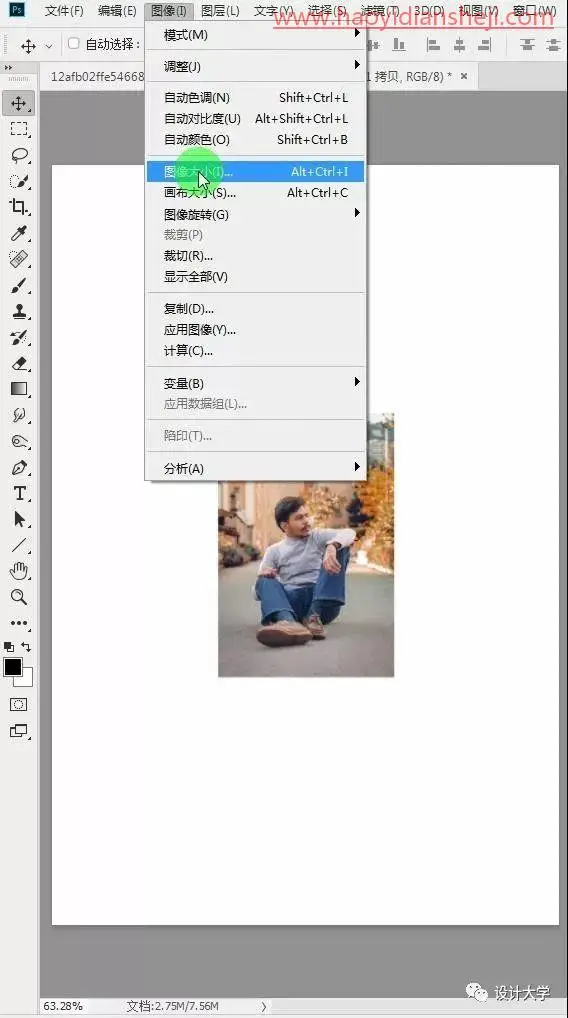
Task: Select the Pen tool
Action: pyautogui.click(x=18, y=467)
